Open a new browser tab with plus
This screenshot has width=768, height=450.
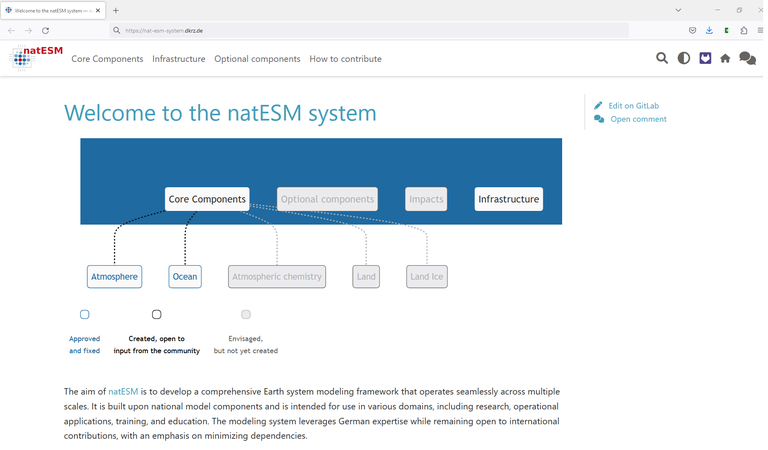tap(116, 10)
